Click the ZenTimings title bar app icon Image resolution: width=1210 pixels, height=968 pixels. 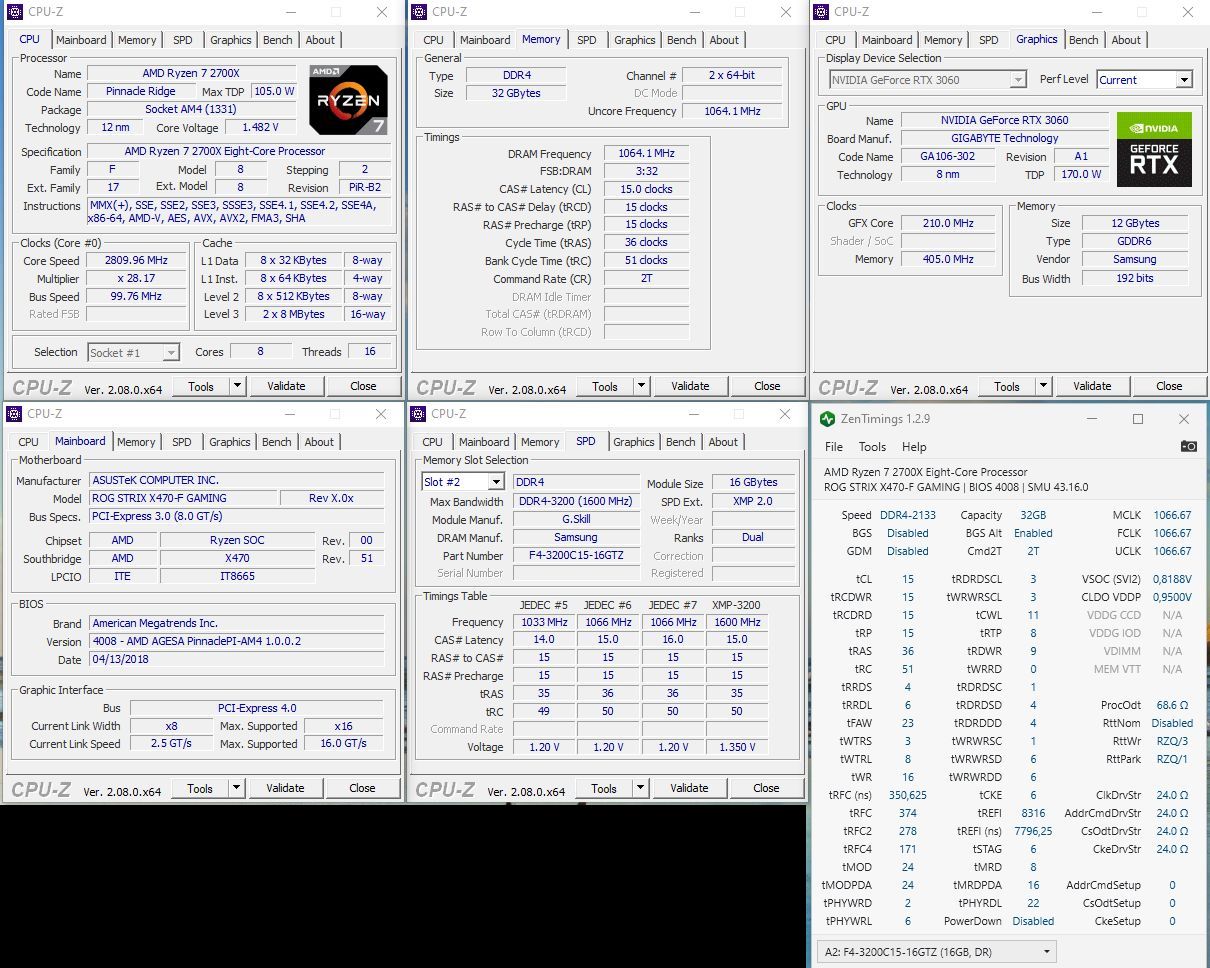coord(827,419)
